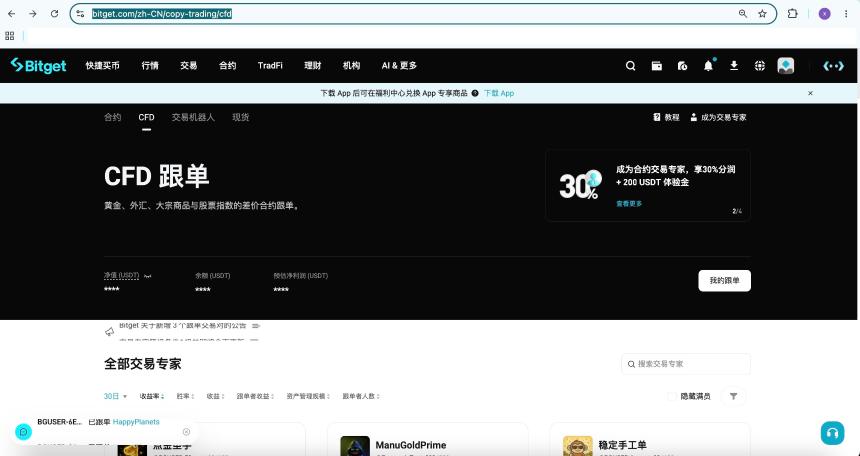This screenshot has height=456, width=860.
Task: Click the 下载 App link in banner
Action: pos(499,93)
